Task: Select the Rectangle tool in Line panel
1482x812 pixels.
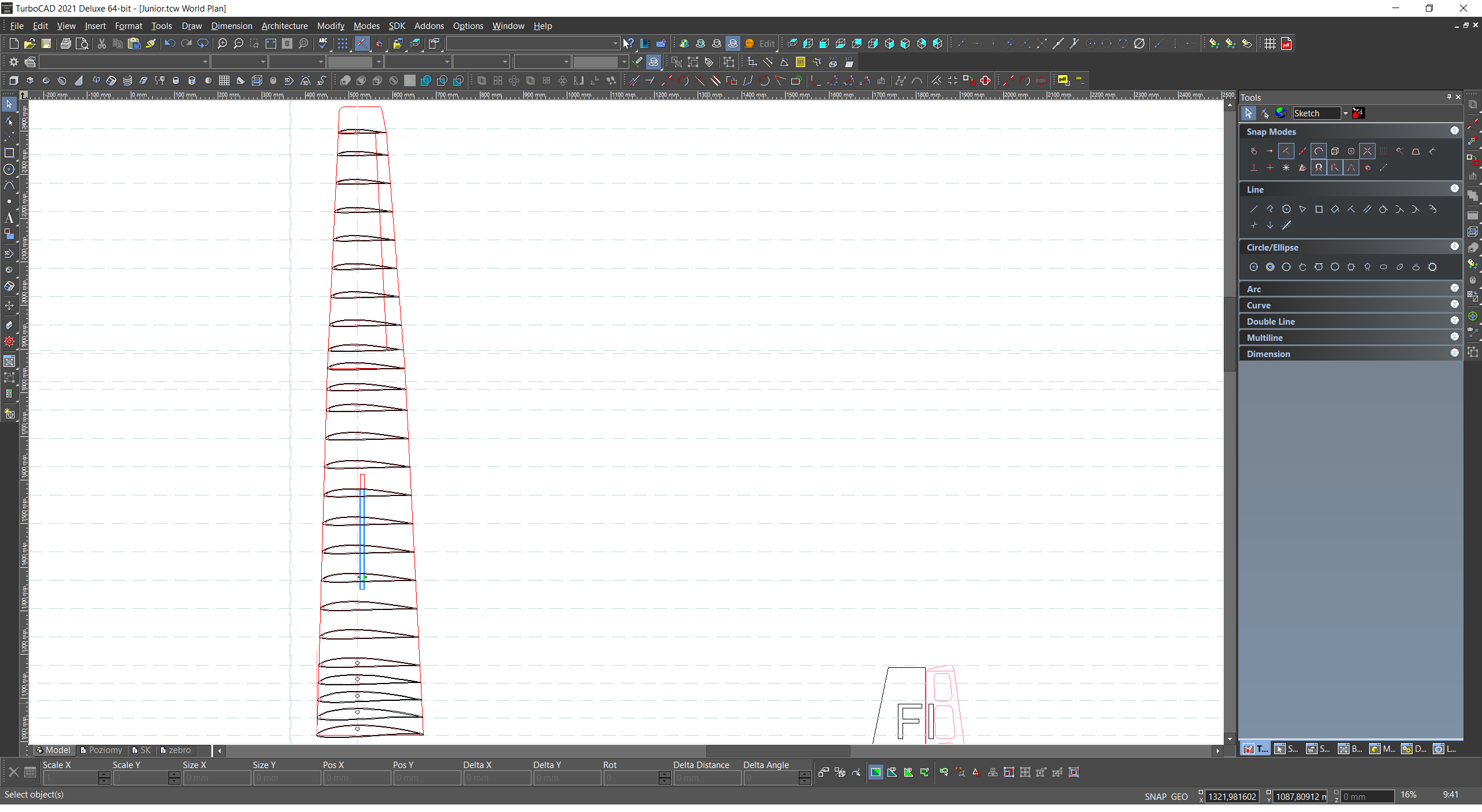Action: pos(1319,210)
